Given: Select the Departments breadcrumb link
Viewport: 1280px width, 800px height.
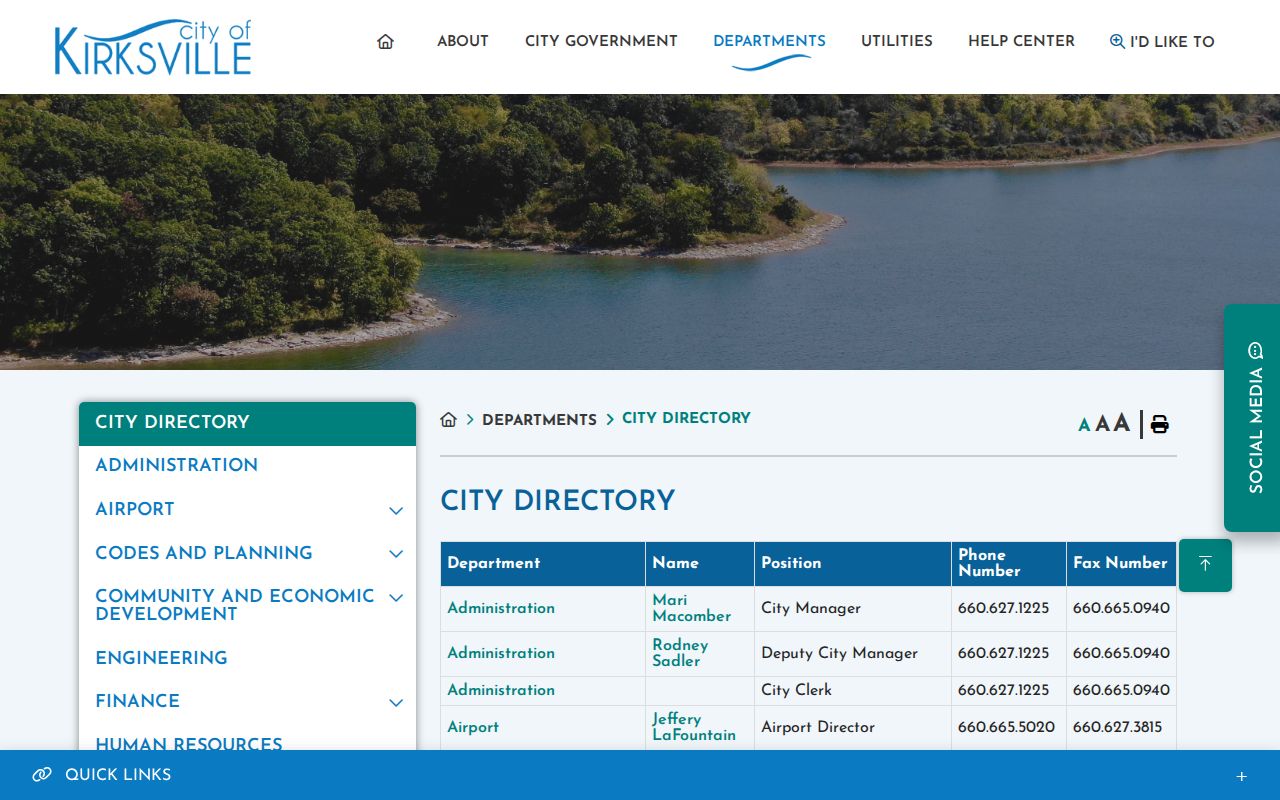Looking at the screenshot, I should 539,420.
